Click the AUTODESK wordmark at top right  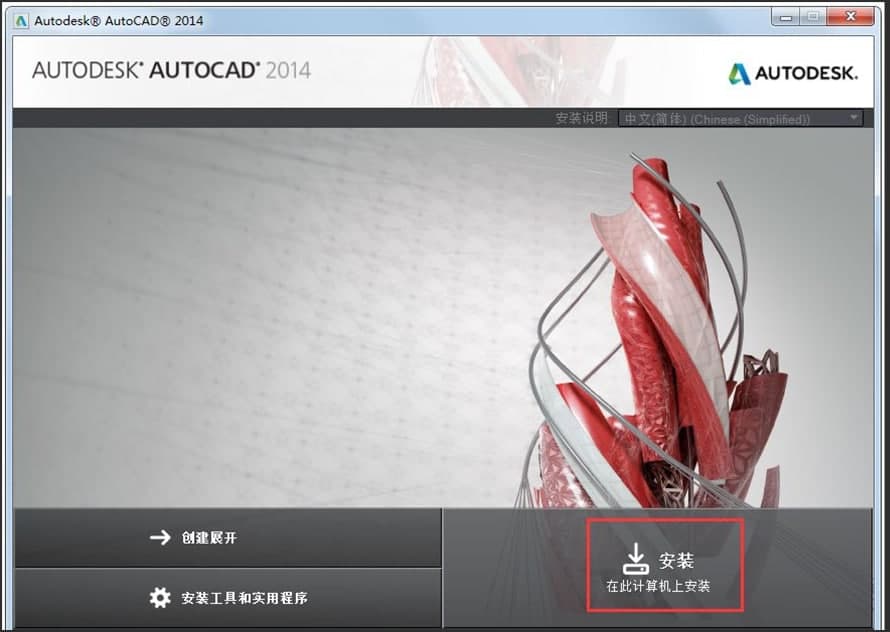806,74
